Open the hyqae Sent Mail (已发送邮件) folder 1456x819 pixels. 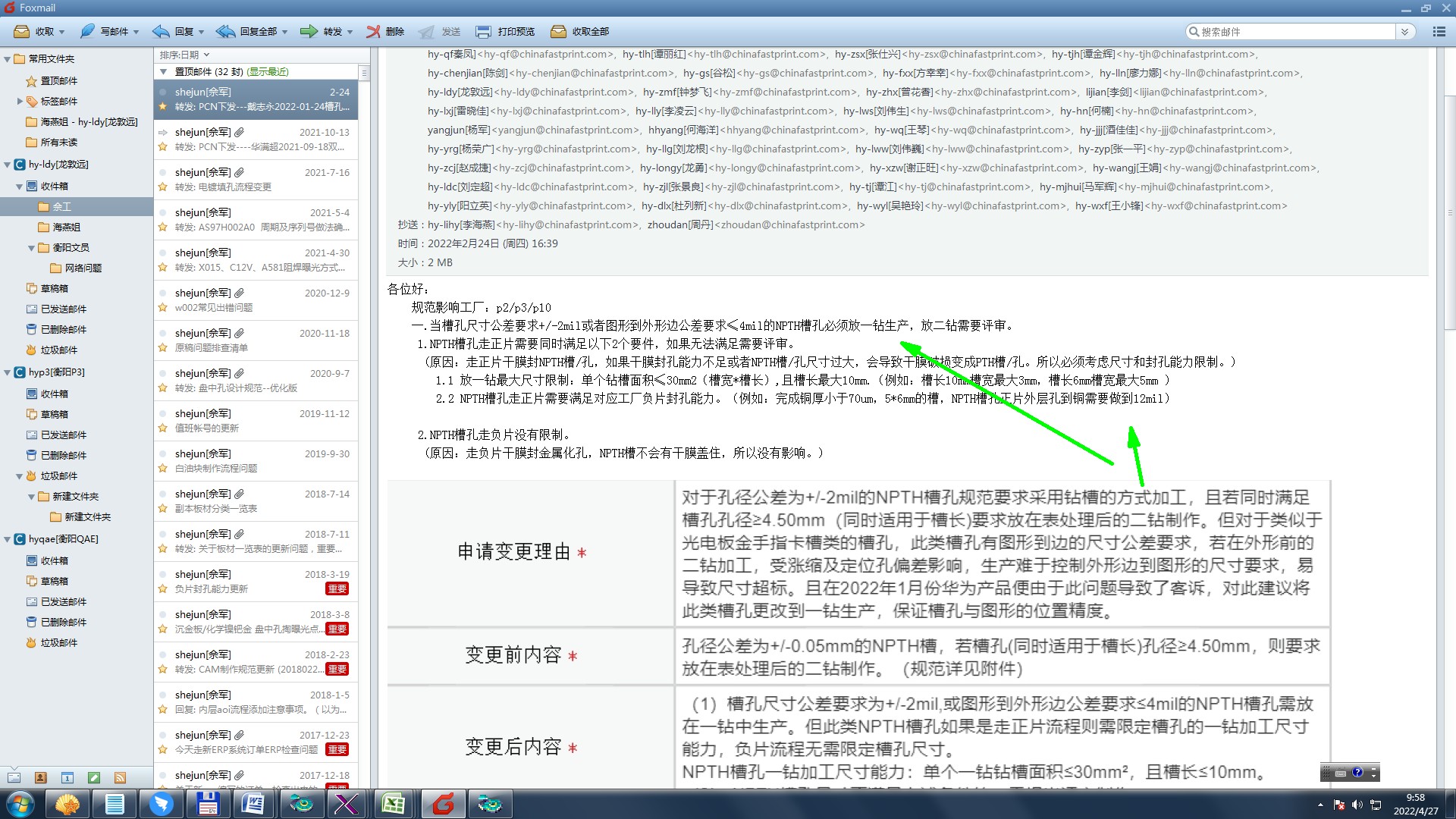click(63, 601)
